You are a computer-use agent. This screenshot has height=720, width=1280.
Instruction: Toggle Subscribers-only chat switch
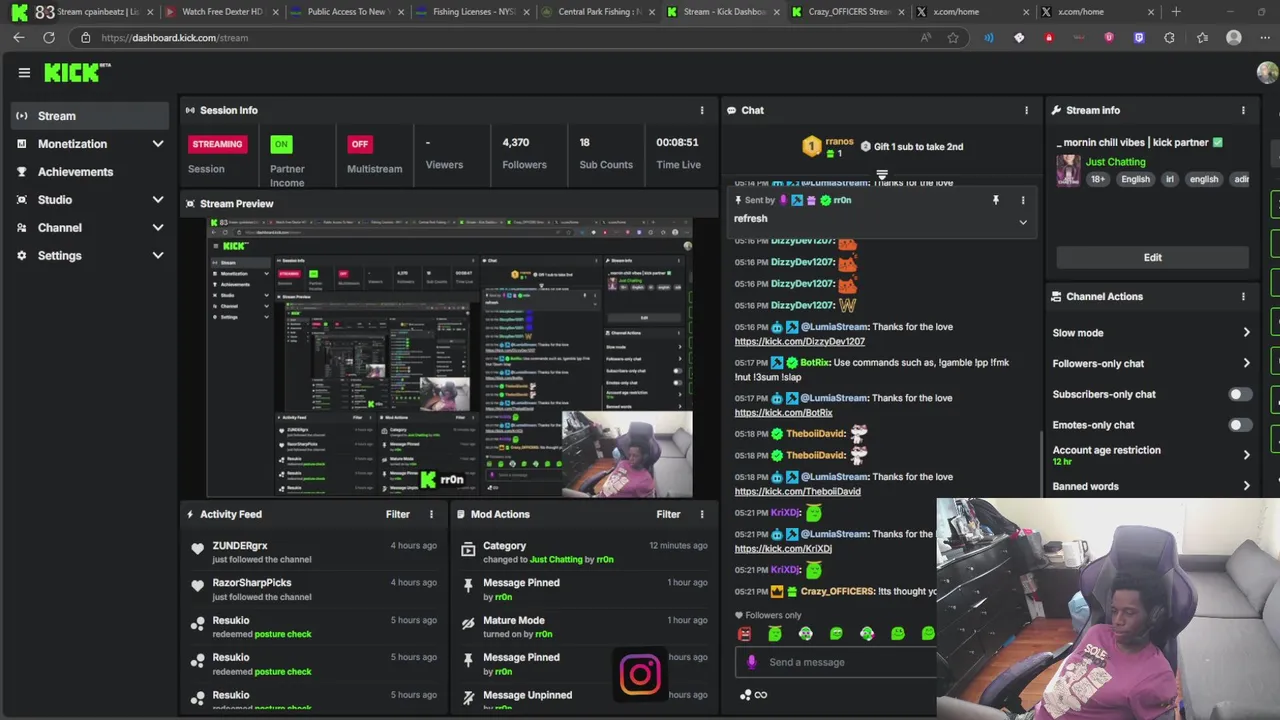point(1240,394)
